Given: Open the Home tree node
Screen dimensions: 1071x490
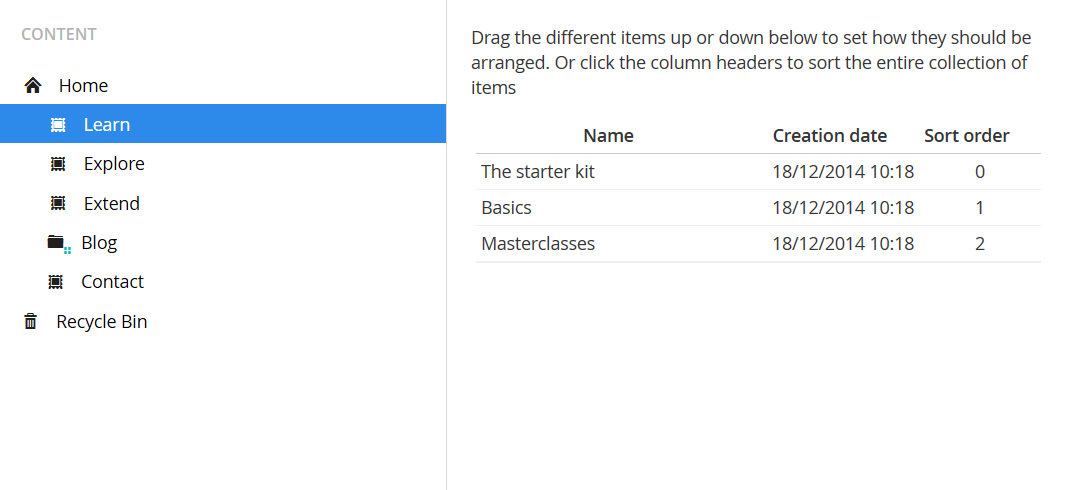Looking at the screenshot, I should click(83, 86).
